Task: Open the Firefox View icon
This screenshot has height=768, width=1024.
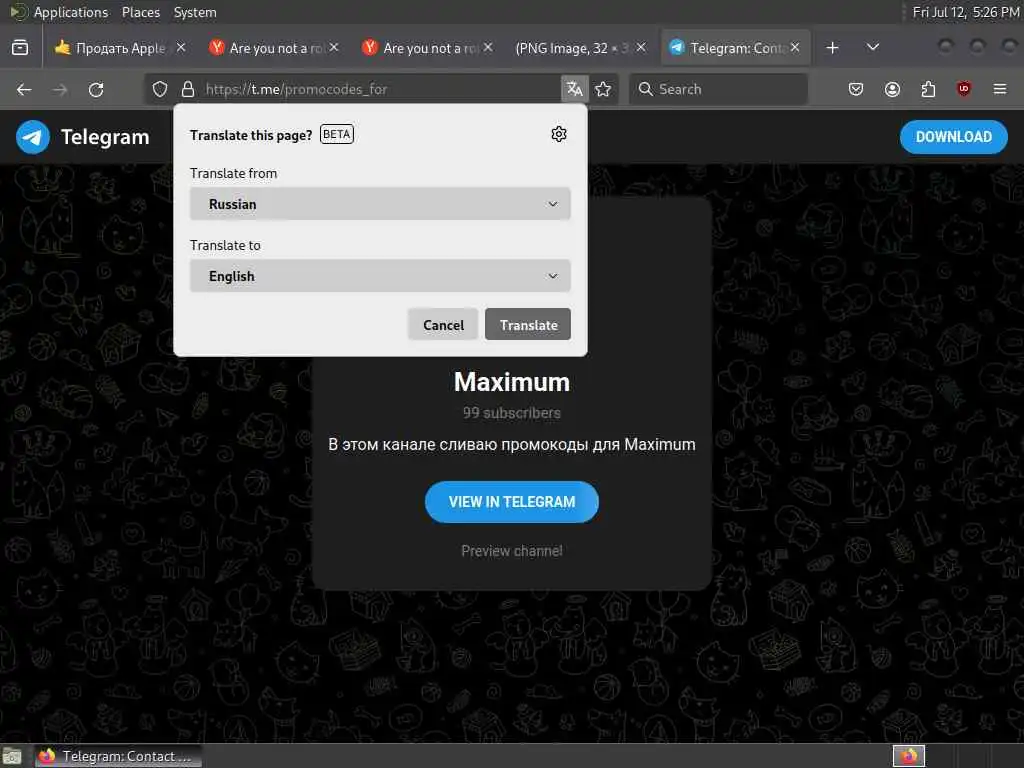Action: 20,48
